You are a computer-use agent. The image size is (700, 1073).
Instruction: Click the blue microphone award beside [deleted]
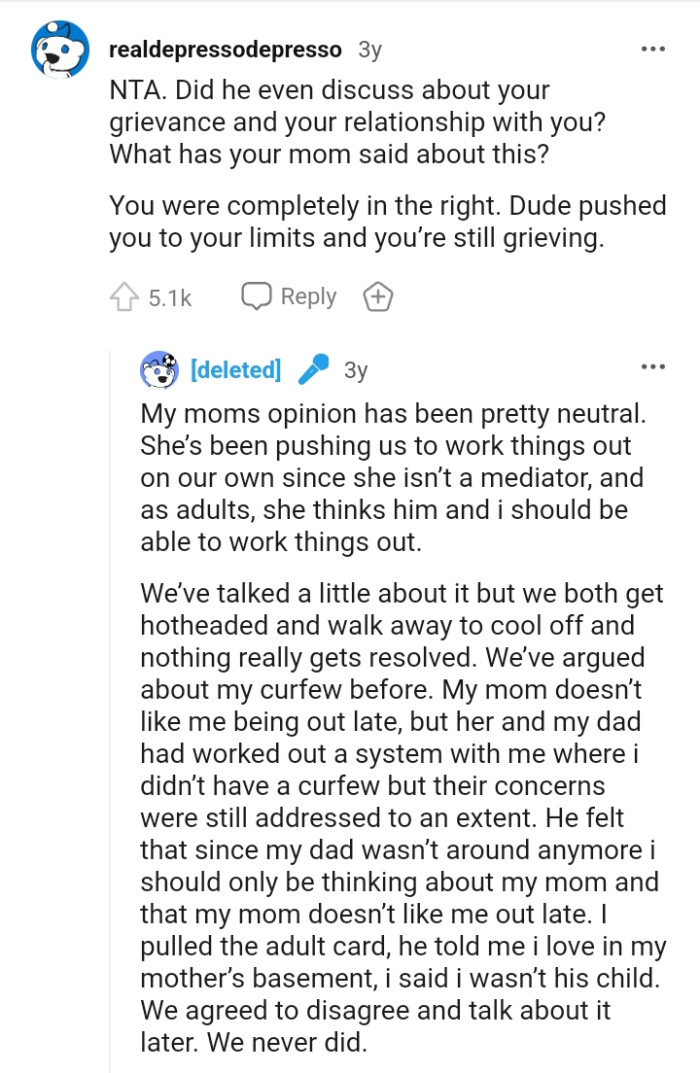313,369
